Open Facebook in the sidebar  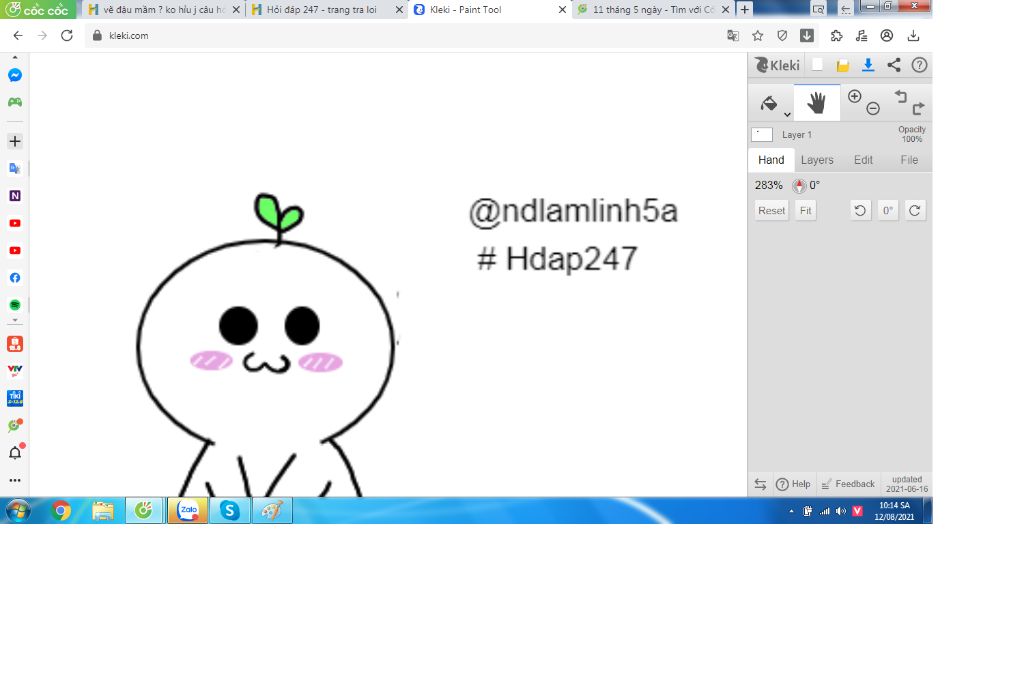pyautogui.click(x=15, y=278)
